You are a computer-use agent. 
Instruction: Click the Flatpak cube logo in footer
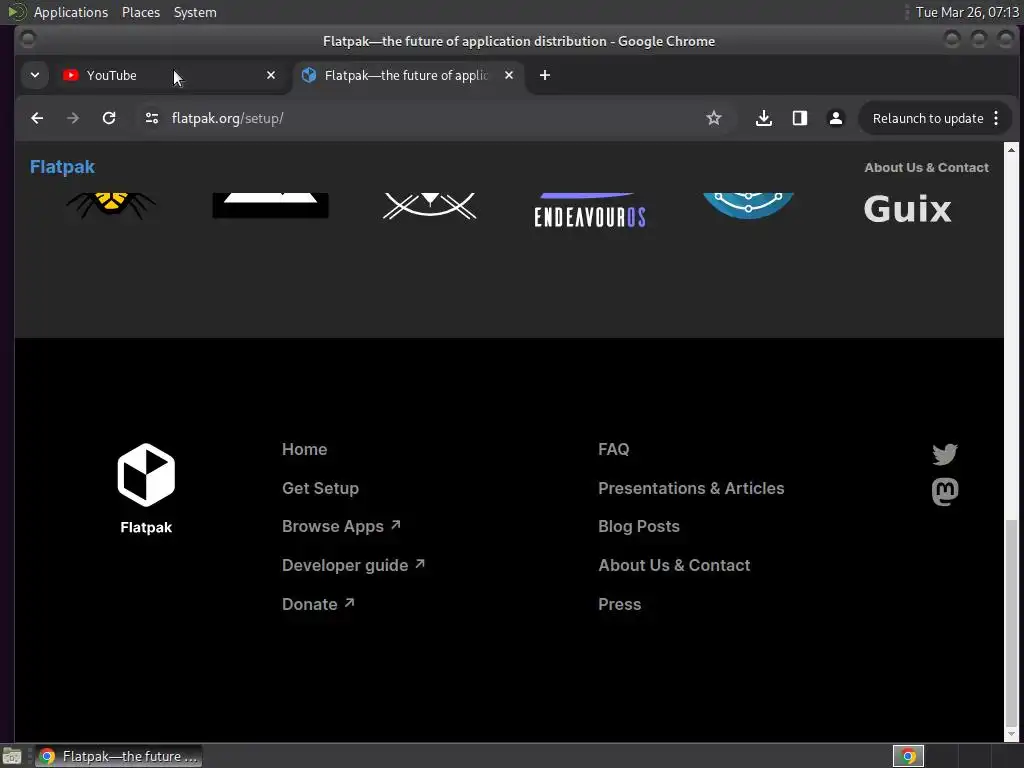(146, 475)
